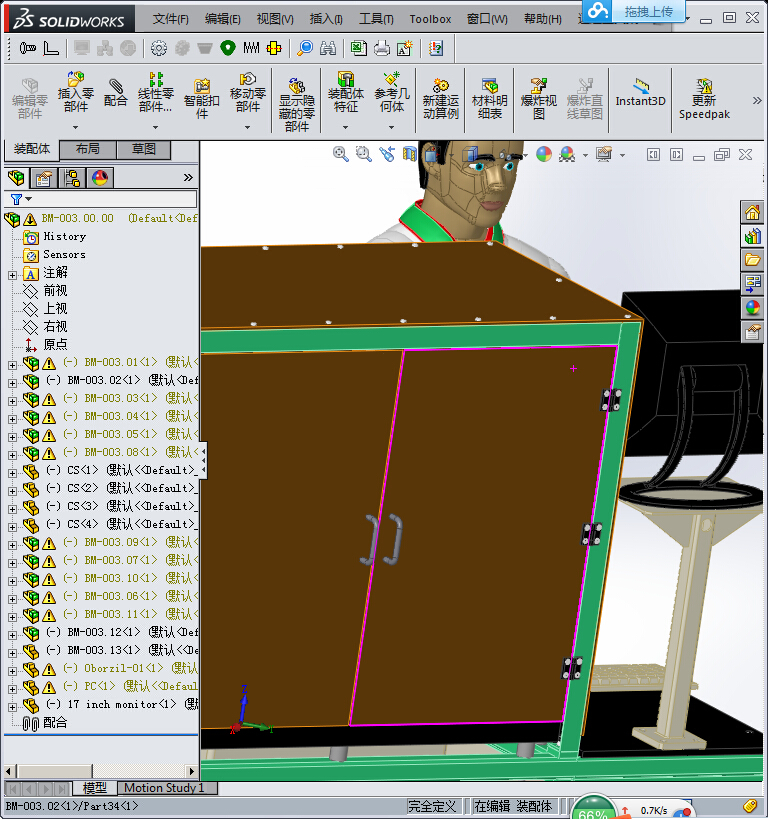This screenshot has height=819, width=768.
Task: Click the feature tree filter input field
Action: 115,199
